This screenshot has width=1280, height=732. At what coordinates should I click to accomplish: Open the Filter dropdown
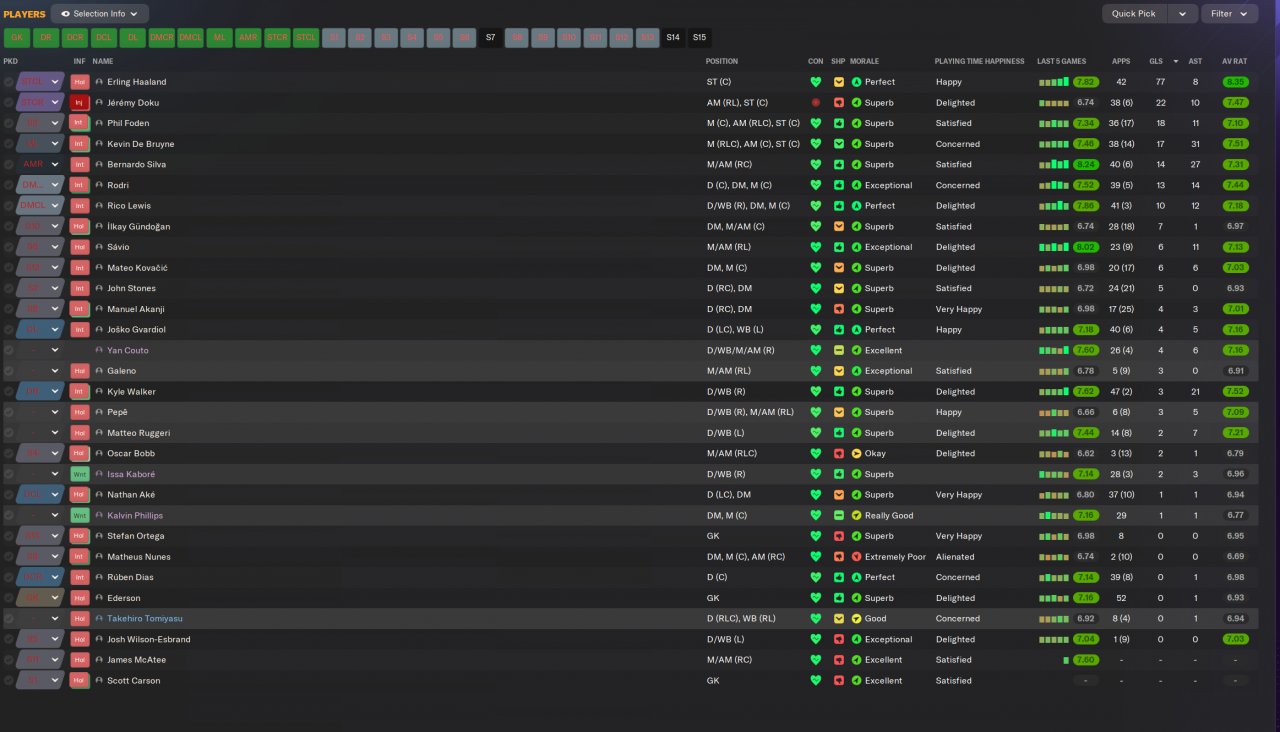point(1229,14)
